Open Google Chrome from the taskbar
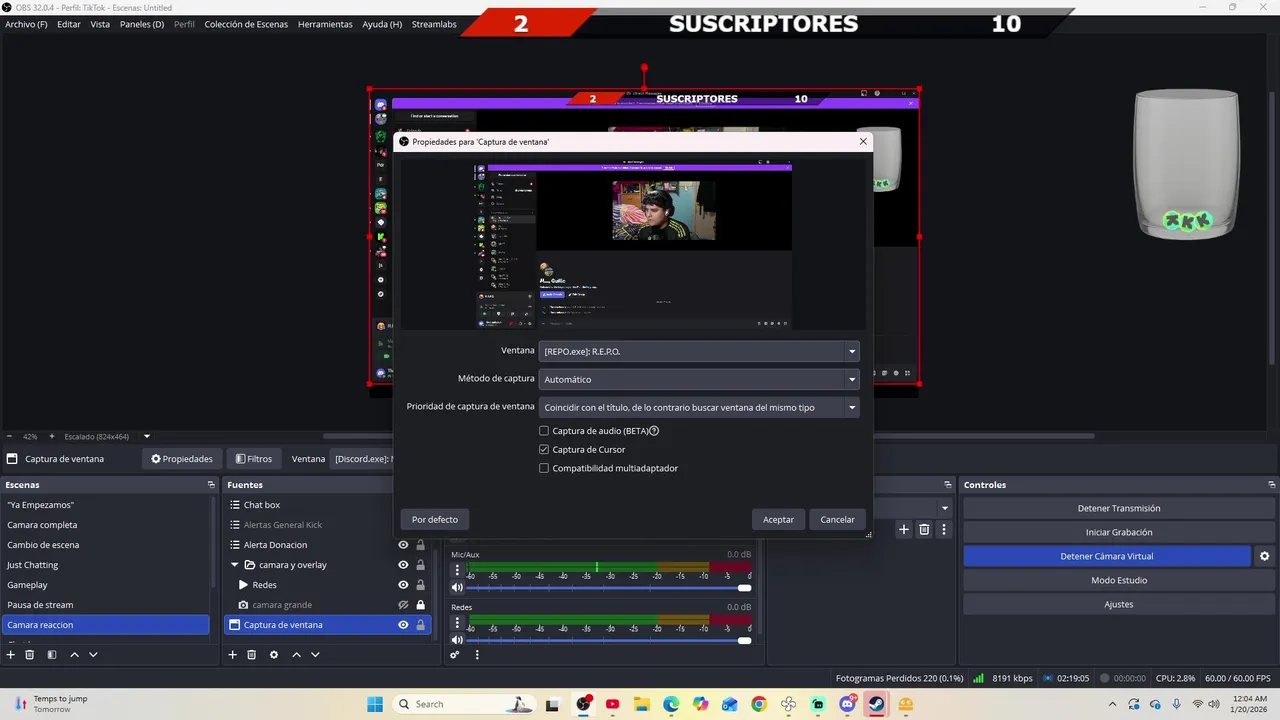Image resolution: width=1280 pixels, height=720 pixels. 759,704
